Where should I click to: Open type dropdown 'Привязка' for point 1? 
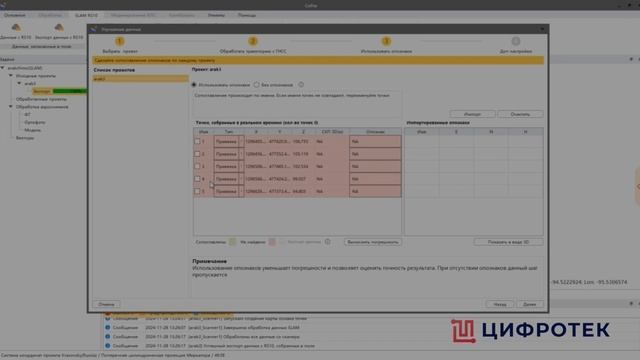tap(229, 142)
